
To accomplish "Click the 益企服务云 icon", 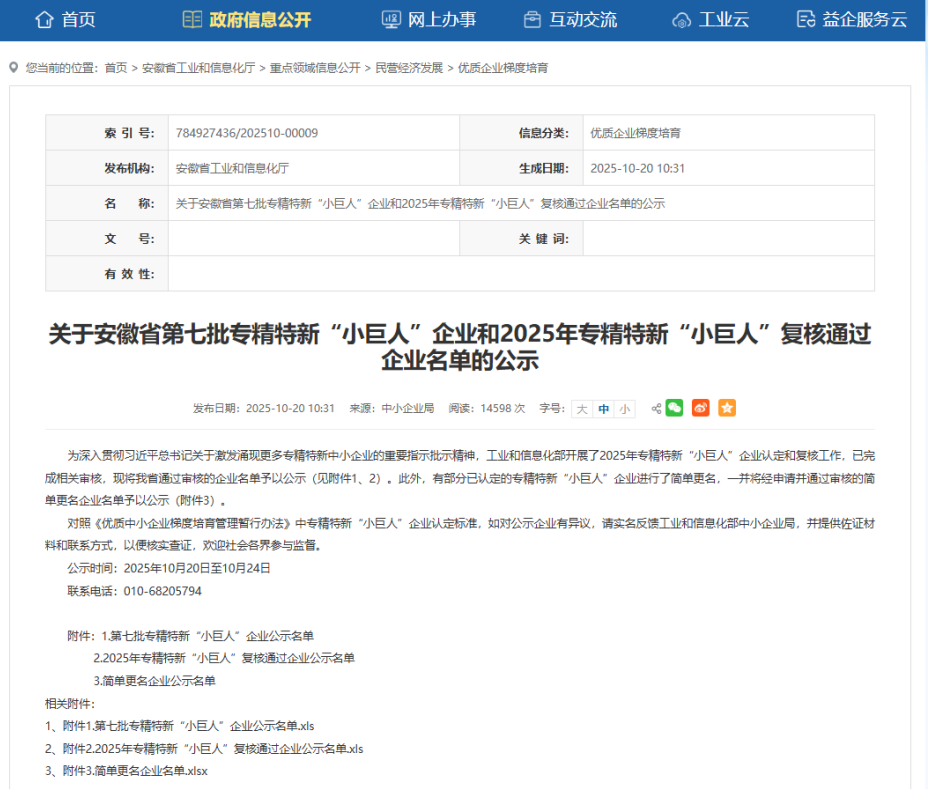I will click(x=806, y=19).
